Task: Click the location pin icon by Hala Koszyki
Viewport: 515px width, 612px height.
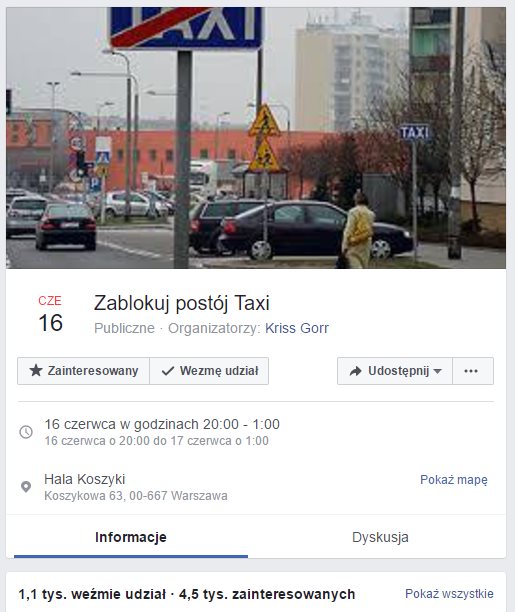Action: click(x=26, y=487)
